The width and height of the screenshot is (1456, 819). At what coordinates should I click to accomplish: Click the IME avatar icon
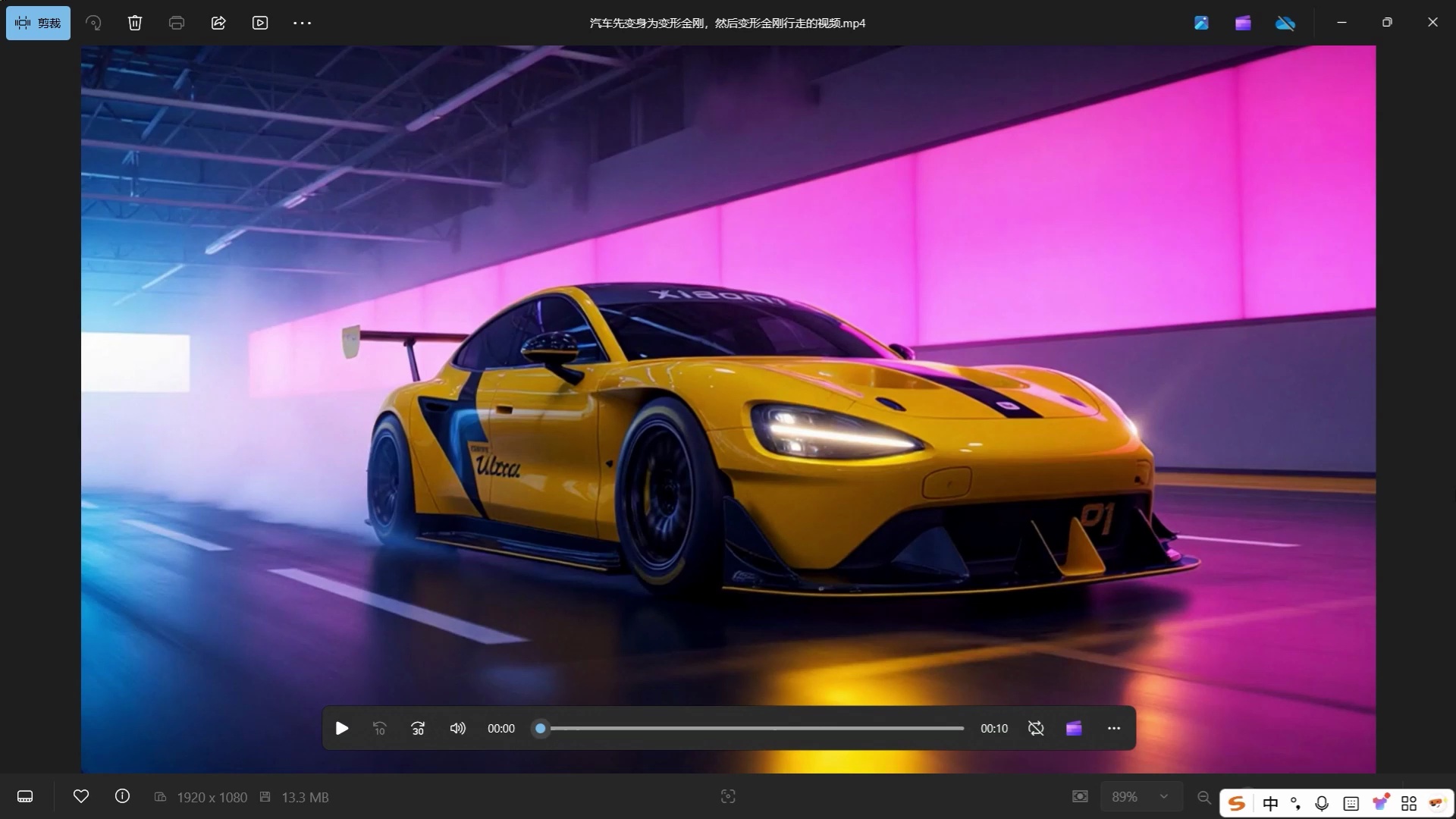tap(1437, 802)
